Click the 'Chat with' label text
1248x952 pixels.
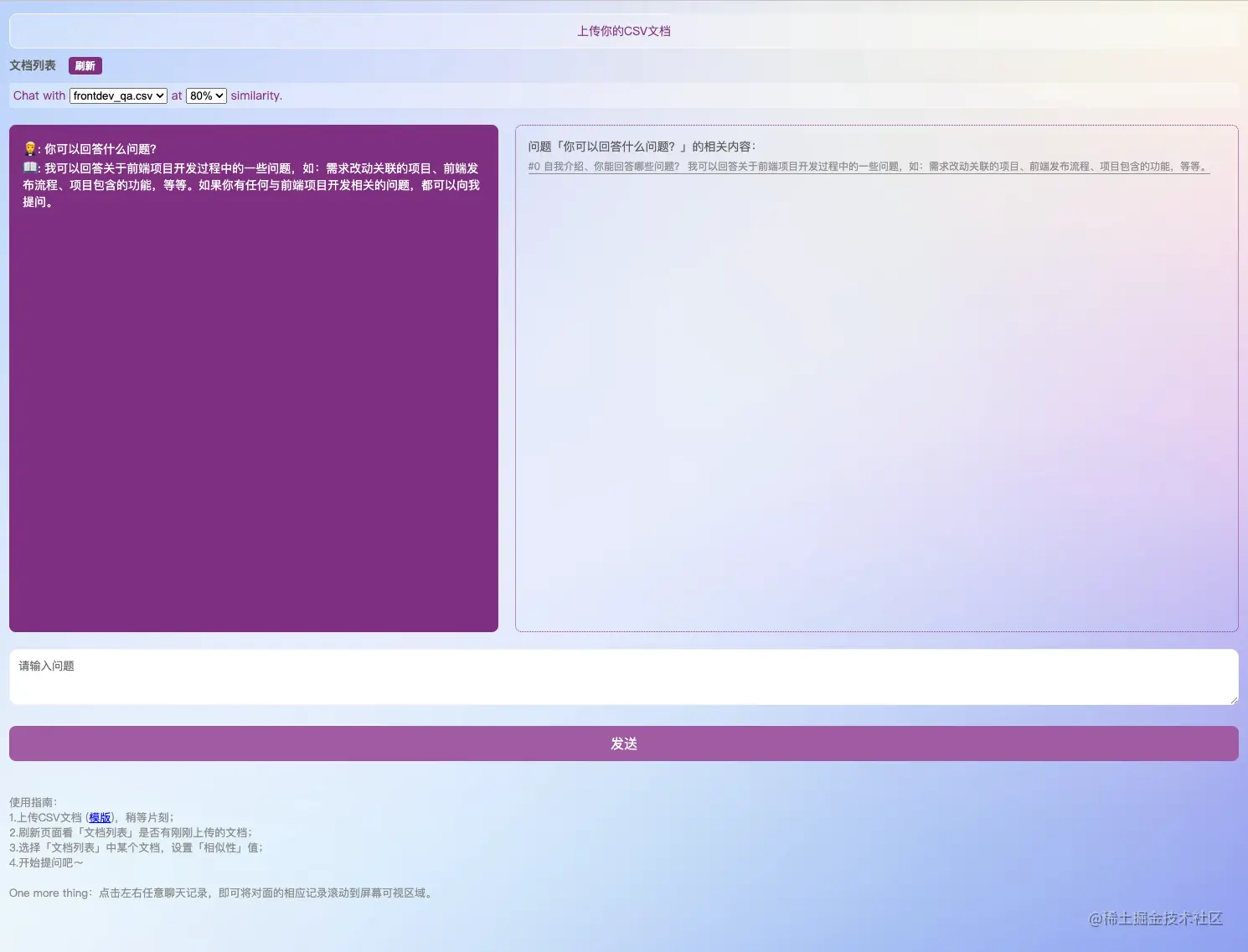[x=39, y=95]
